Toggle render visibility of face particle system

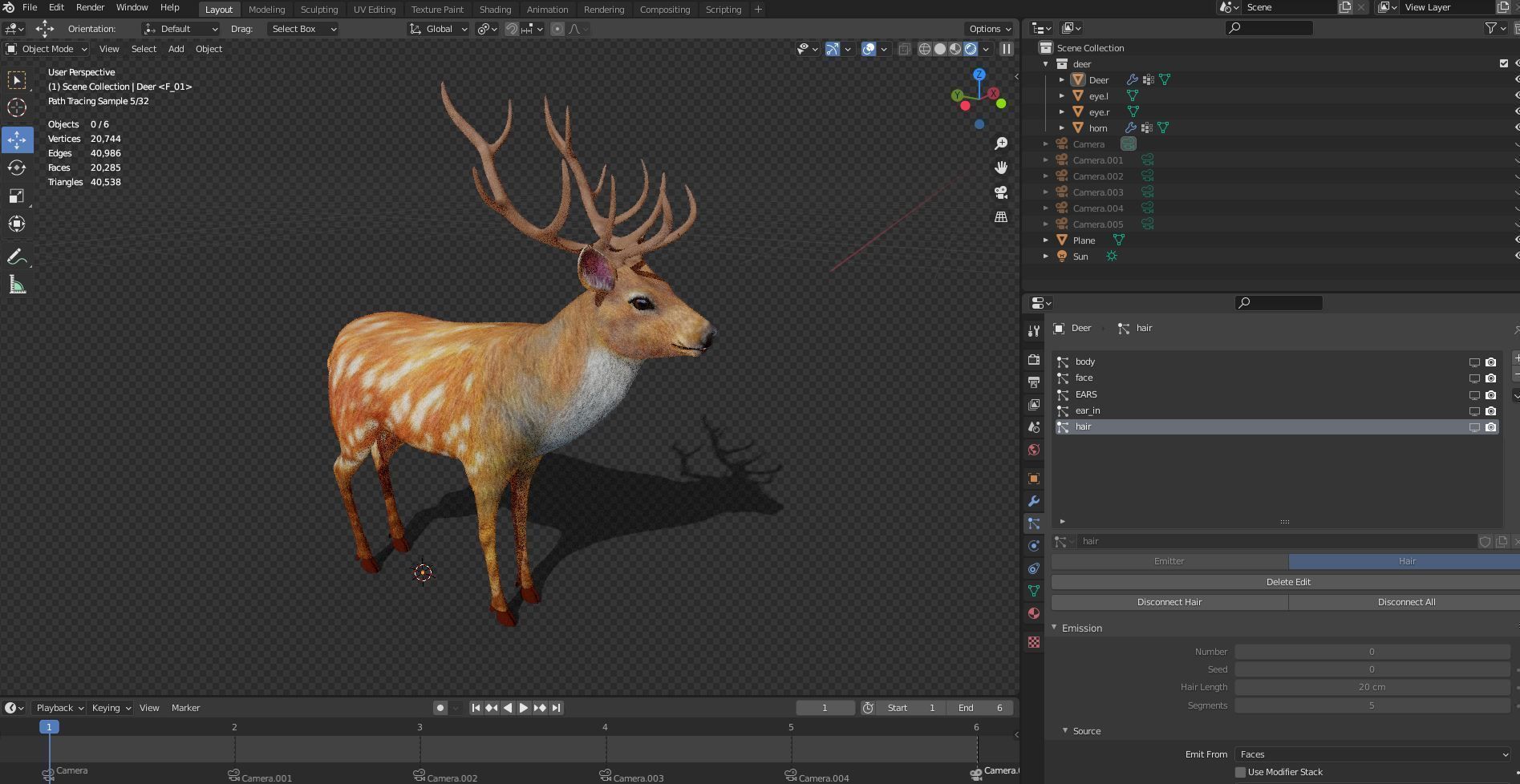[1490, 378]
